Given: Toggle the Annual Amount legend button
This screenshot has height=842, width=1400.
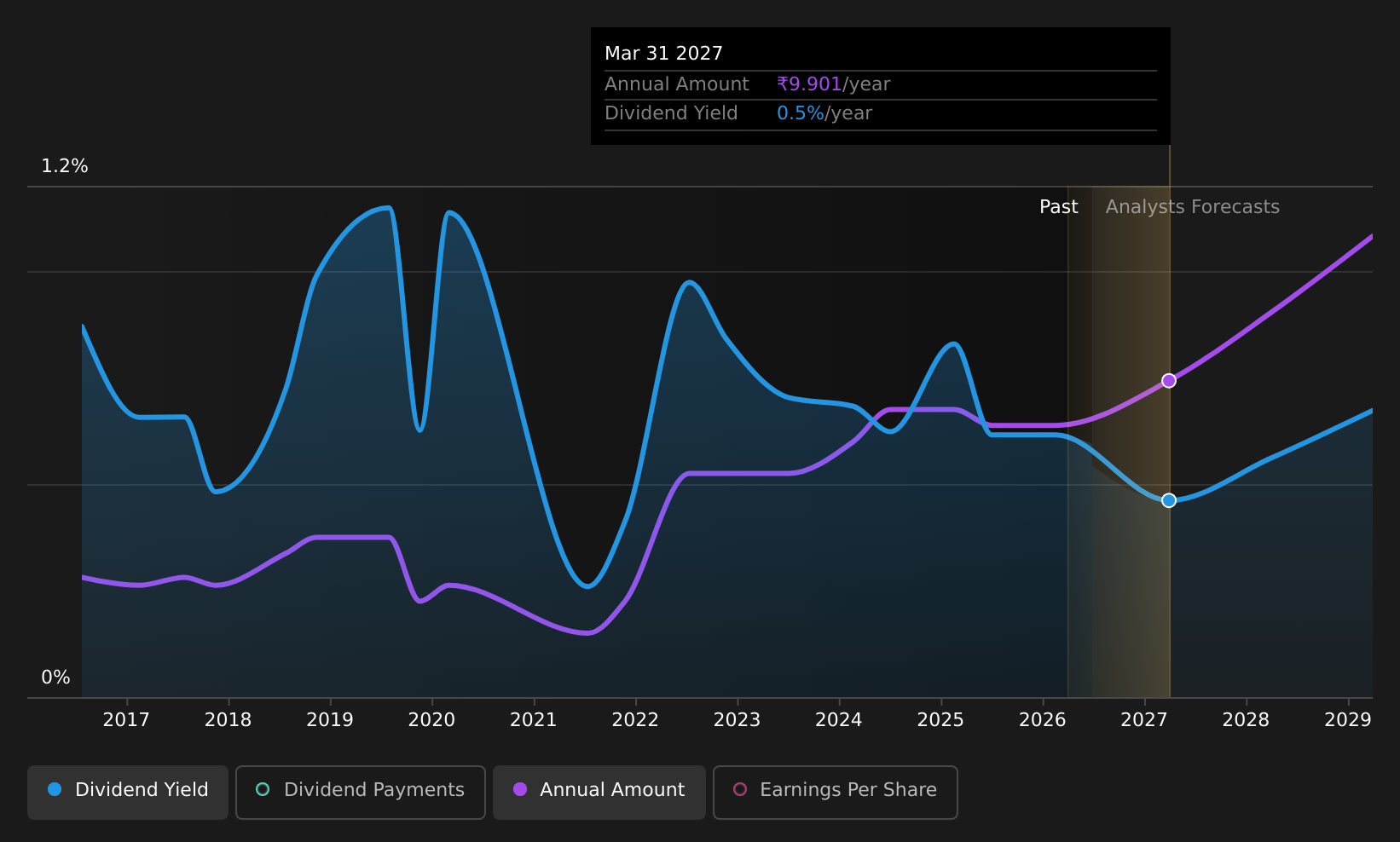Looking at the screenshot, I should [x=599, y=792].
